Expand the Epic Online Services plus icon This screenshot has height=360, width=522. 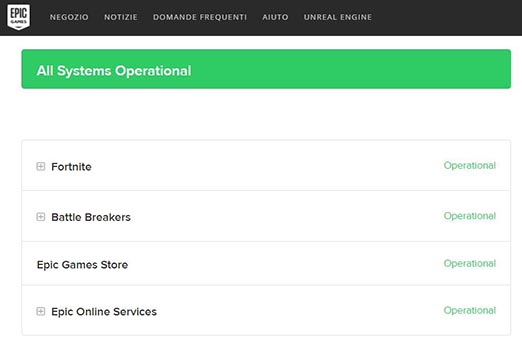coord(41,311)
